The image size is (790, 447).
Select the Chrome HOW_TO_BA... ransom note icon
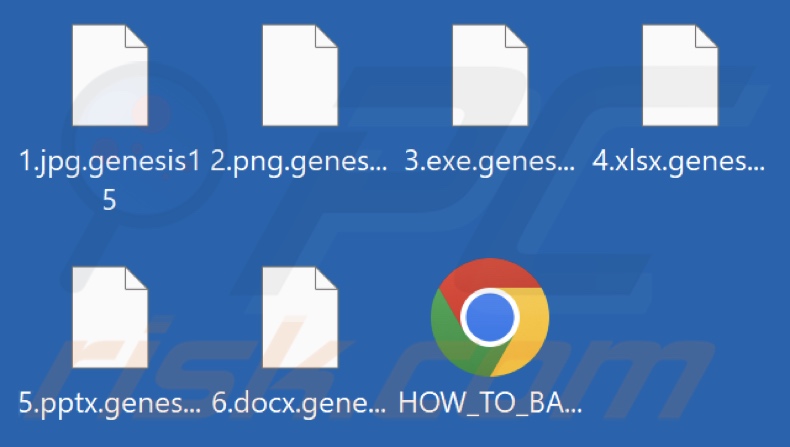click(490, 317)
